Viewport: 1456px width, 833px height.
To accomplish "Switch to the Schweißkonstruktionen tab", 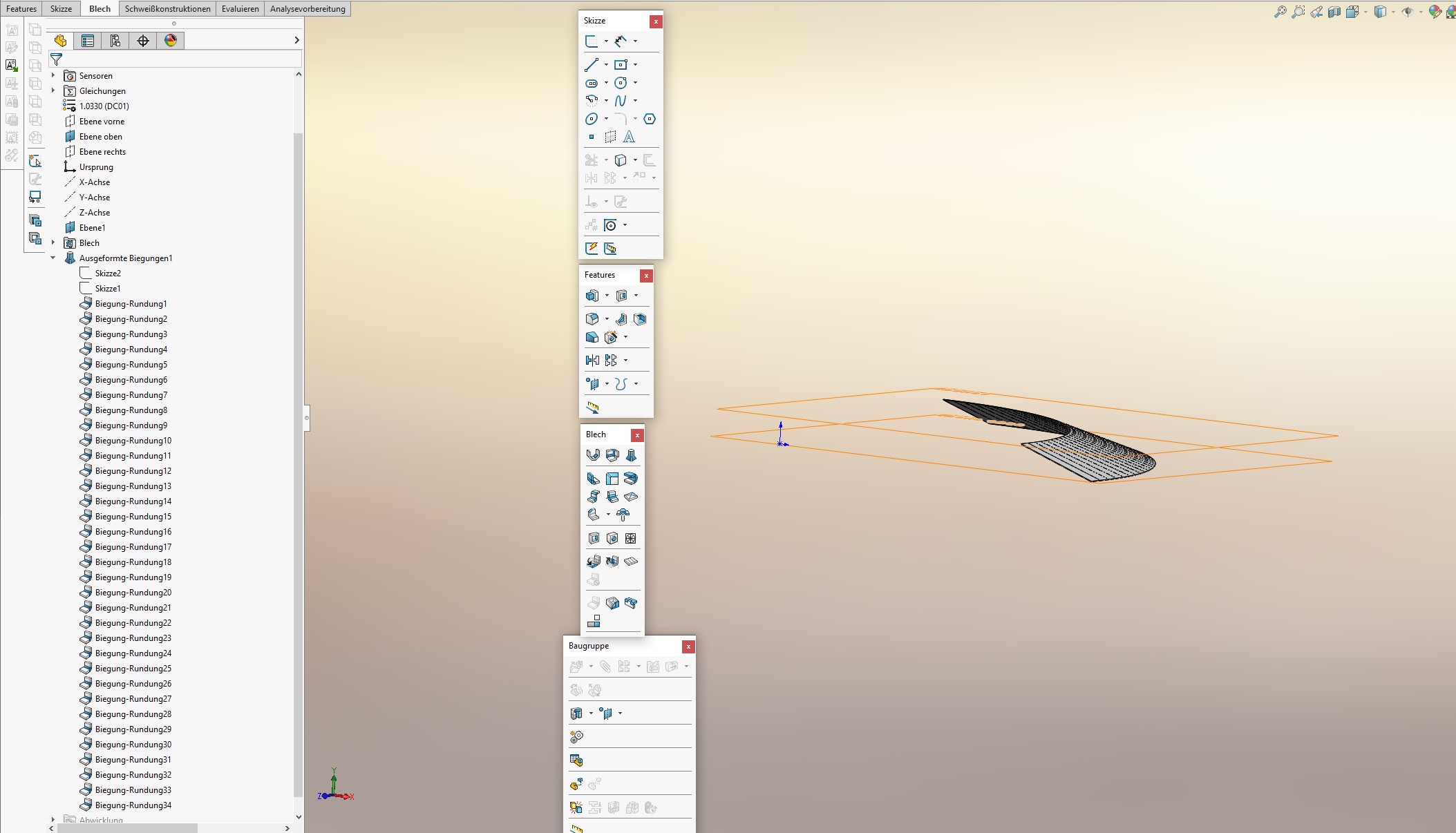I will click(x=167, y=9).
